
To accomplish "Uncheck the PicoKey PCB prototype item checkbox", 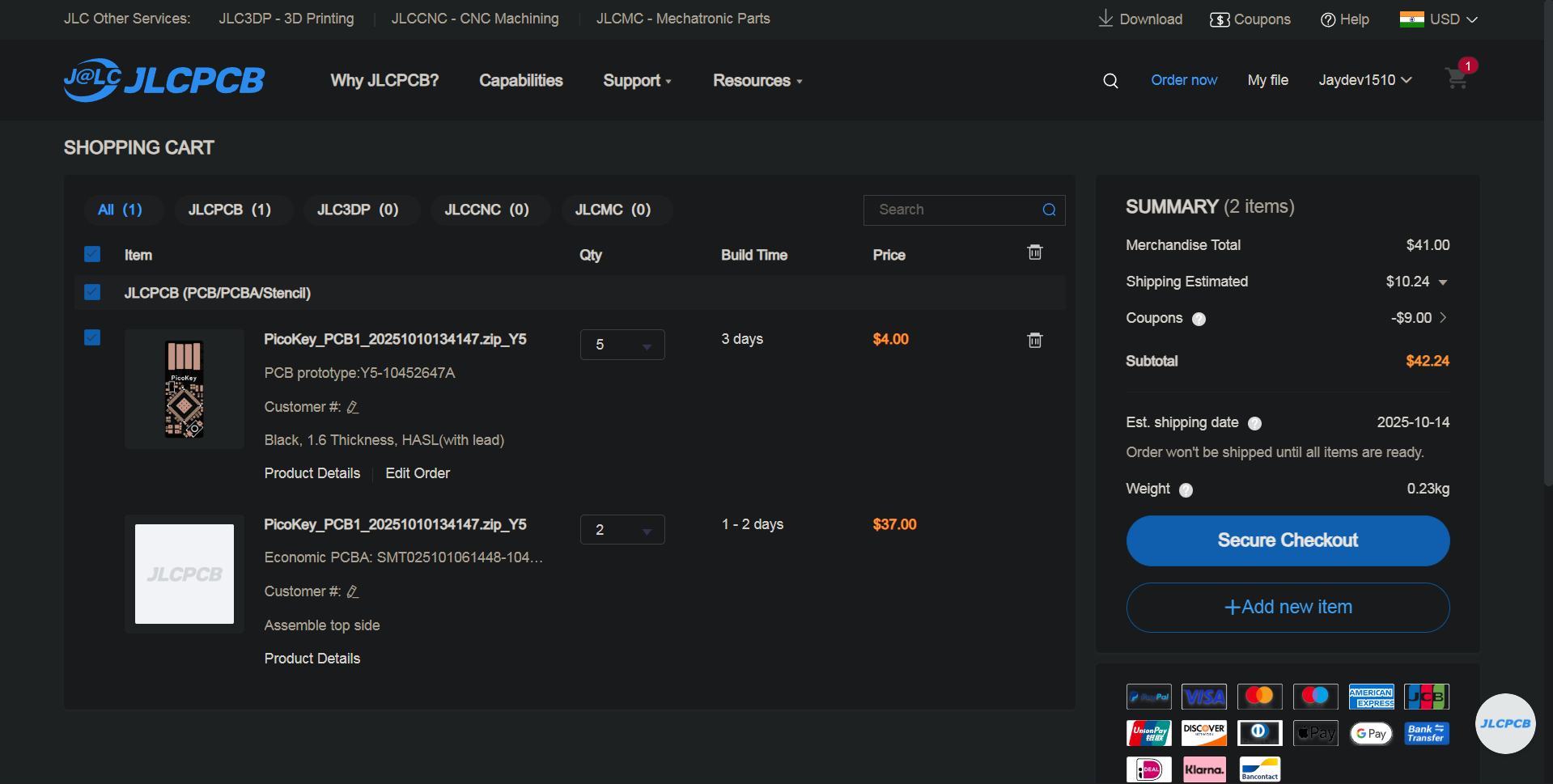I will click(92, 337).
